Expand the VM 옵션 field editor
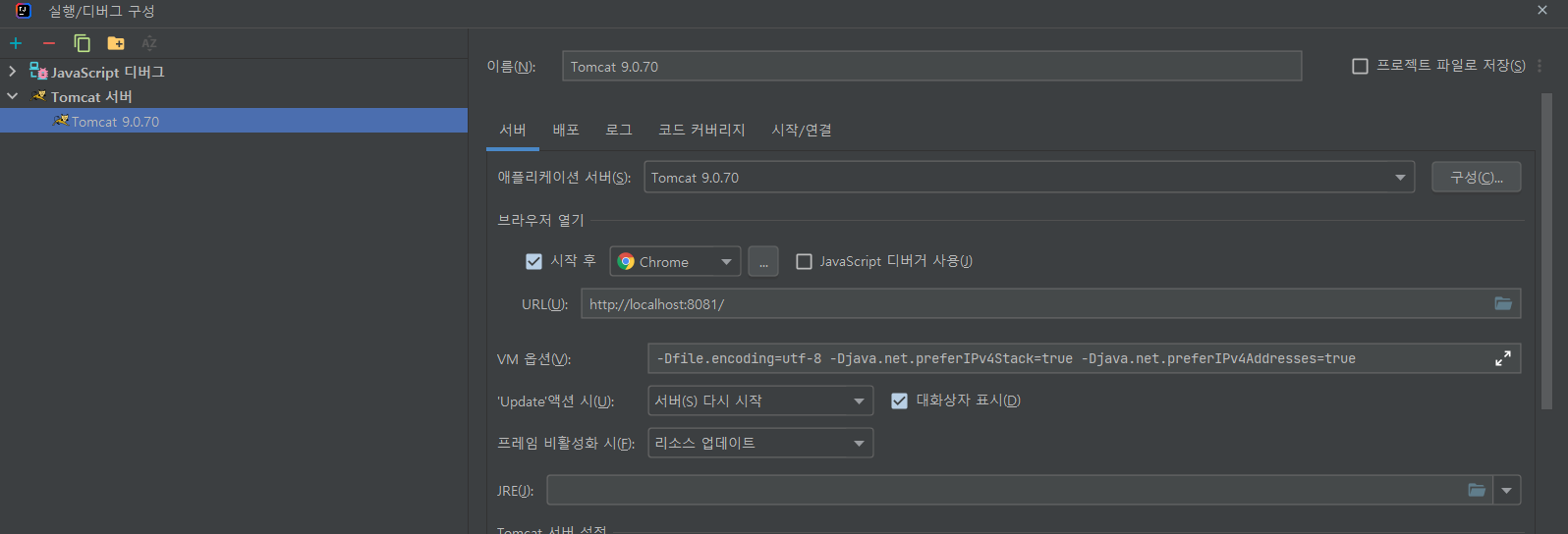1568x534 pixels. click(1503, 358)
